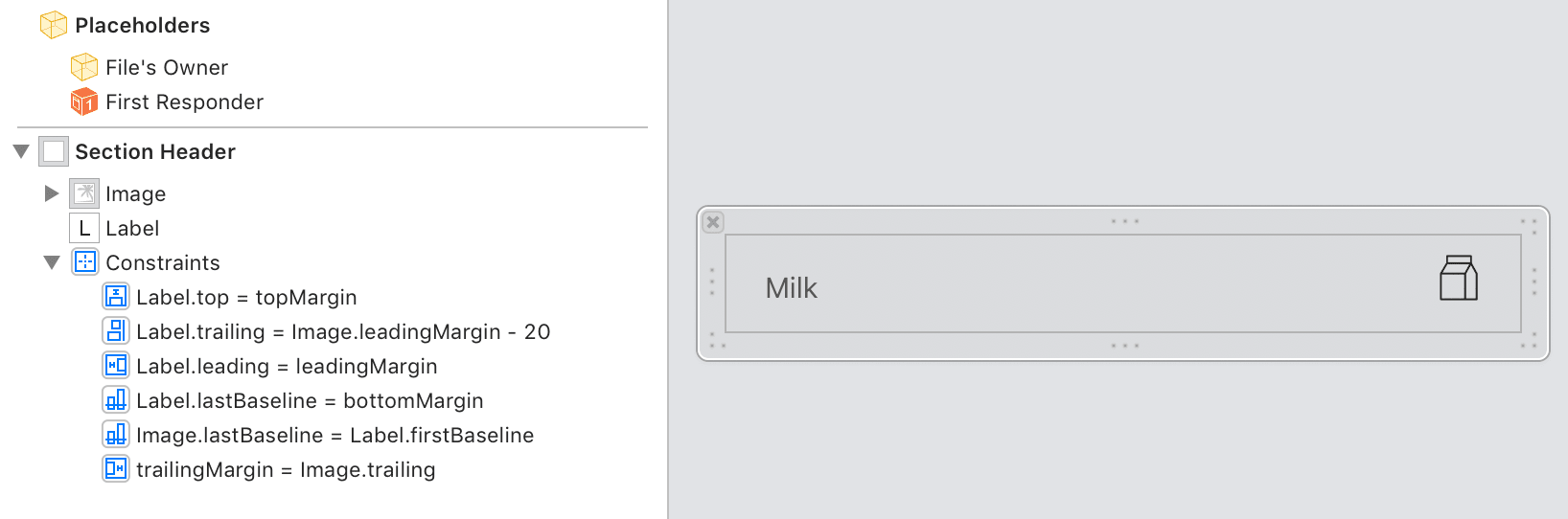The height and width of the screenshot is (519, 1568).
Task: Select the Label item in outline
Action: click(x=132, y=228)
